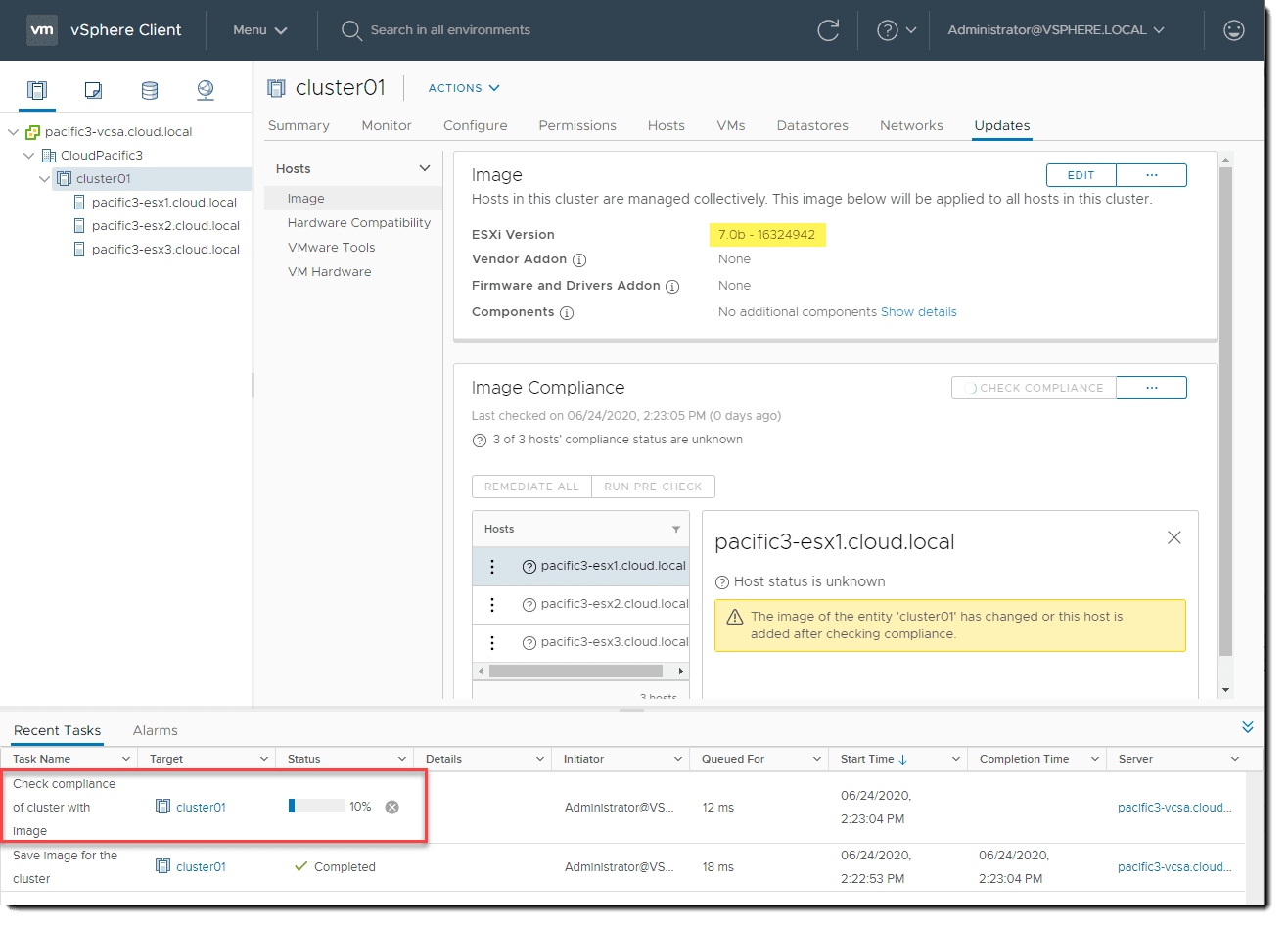1288x928 pixels.
Task: Switch to VMs and Templates view
Action: point(93,91)
